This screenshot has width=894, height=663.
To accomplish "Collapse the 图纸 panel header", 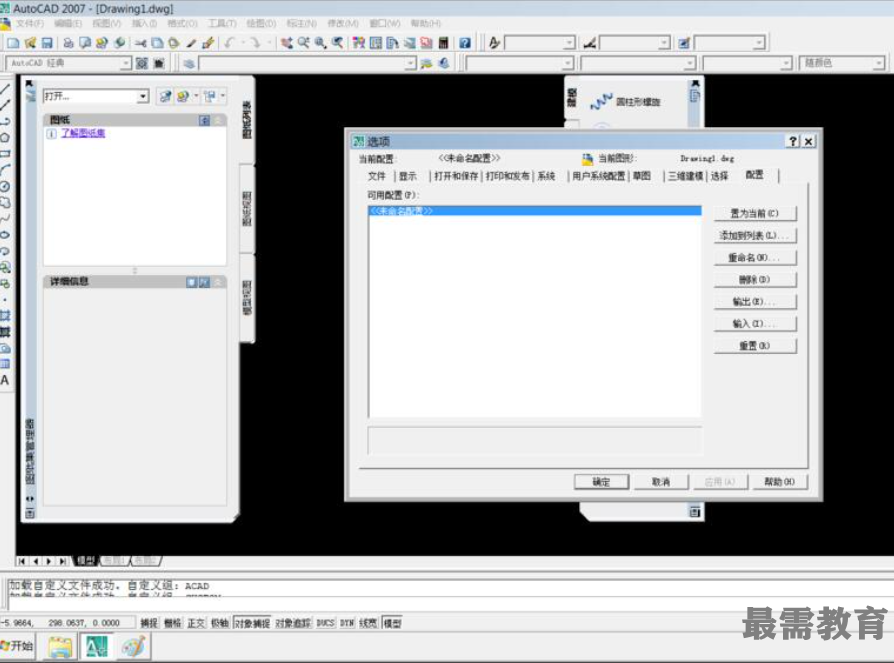I will coord(217,120).
